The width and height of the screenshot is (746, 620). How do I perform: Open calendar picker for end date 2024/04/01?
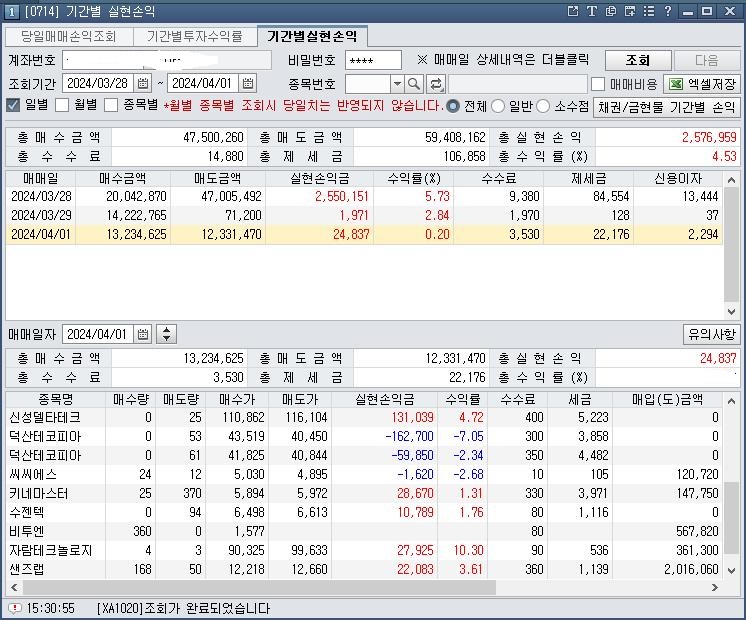(x=248, y=84)
